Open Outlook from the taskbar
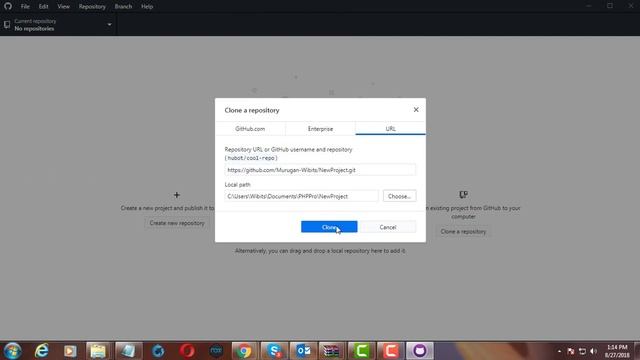This screenshot has width=640, height=360. (x=303, y=351)
